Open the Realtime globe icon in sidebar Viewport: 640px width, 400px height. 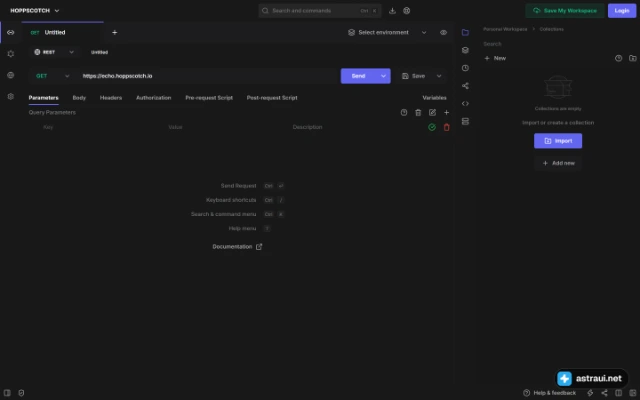11,75
